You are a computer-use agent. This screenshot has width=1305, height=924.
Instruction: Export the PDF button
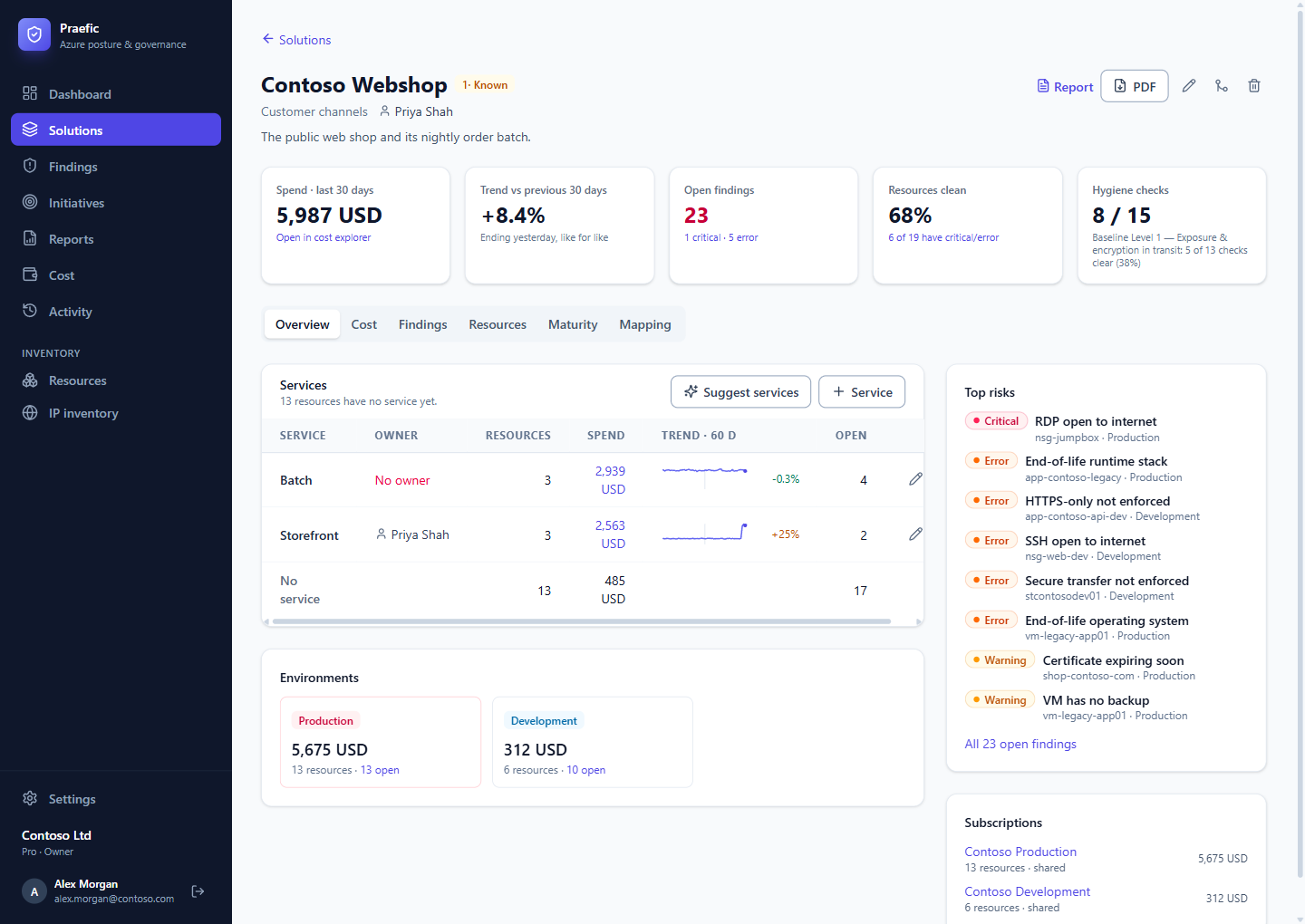1135,86
